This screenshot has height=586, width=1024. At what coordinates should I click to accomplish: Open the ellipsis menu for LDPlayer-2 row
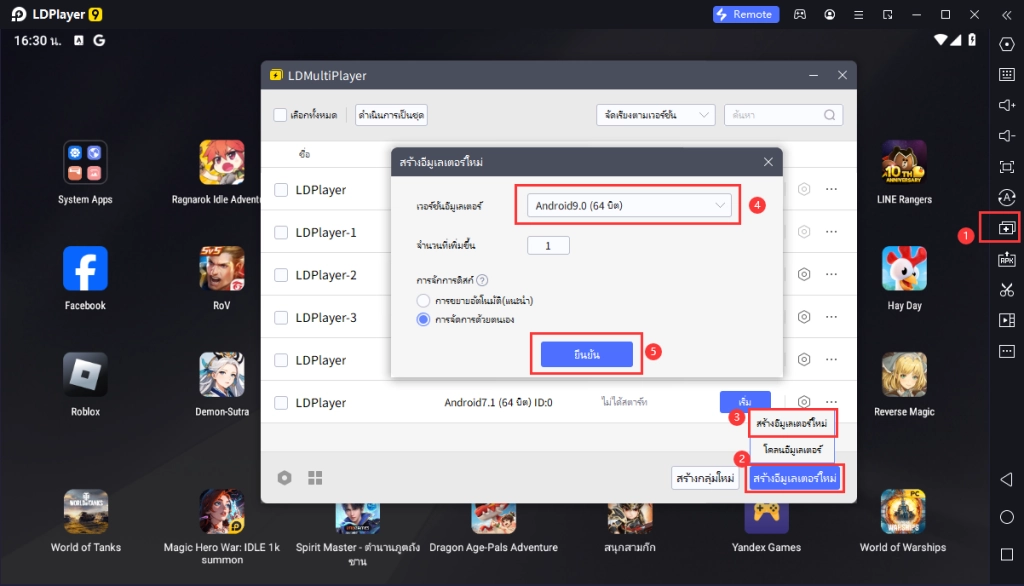coord(831,274)
